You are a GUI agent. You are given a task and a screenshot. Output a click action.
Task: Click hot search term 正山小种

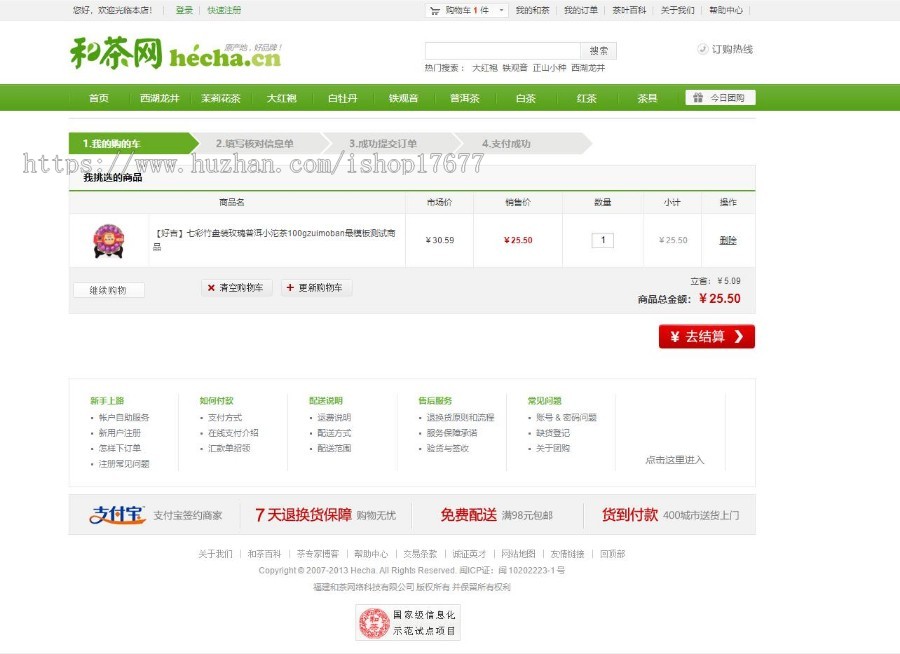(x=549, y=68)
